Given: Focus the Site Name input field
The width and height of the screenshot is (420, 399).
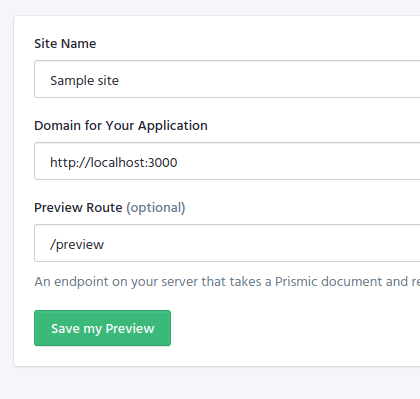Looking at the screenshot, I should coord(227,79).
